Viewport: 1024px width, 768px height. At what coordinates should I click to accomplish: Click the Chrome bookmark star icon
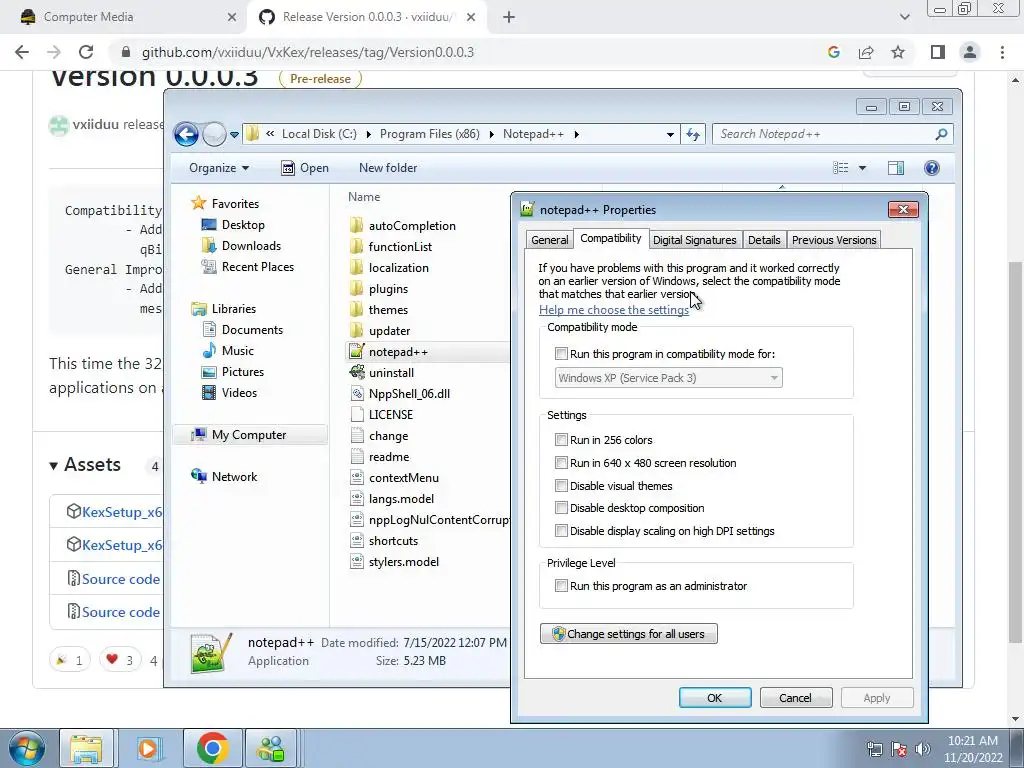(898, 52)
